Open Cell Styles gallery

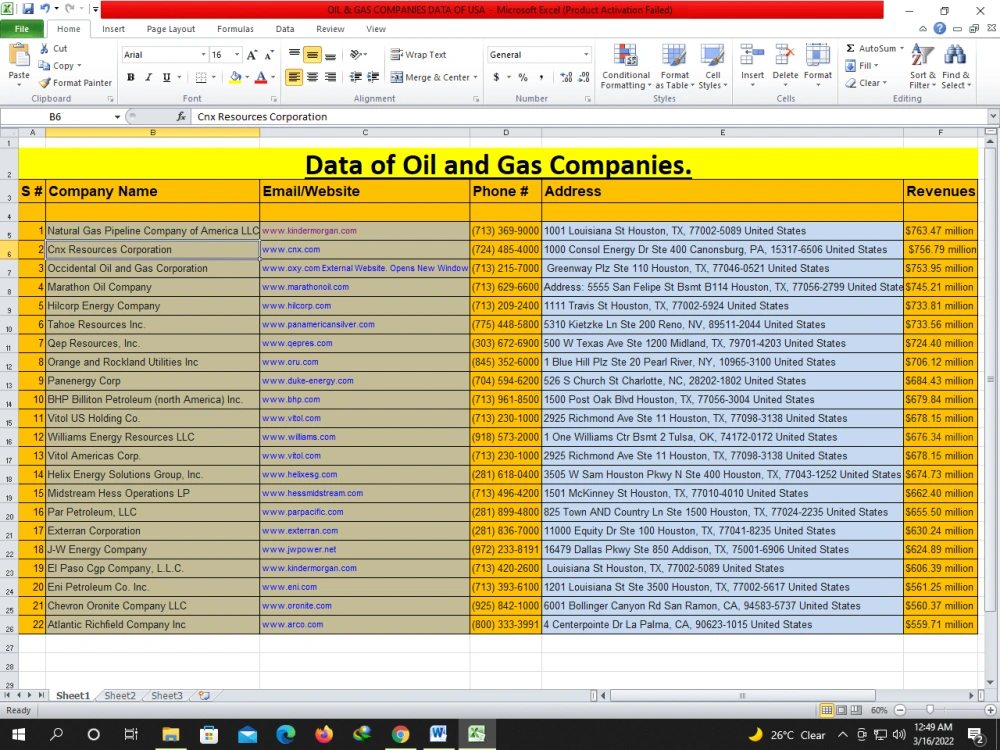pos(712,67)
